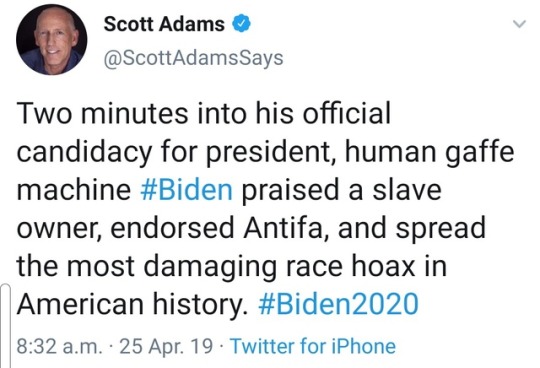This screenshot has height=368, width=540.
Task: Click the opening words 'Two minutes'
Action: (102, 114)
